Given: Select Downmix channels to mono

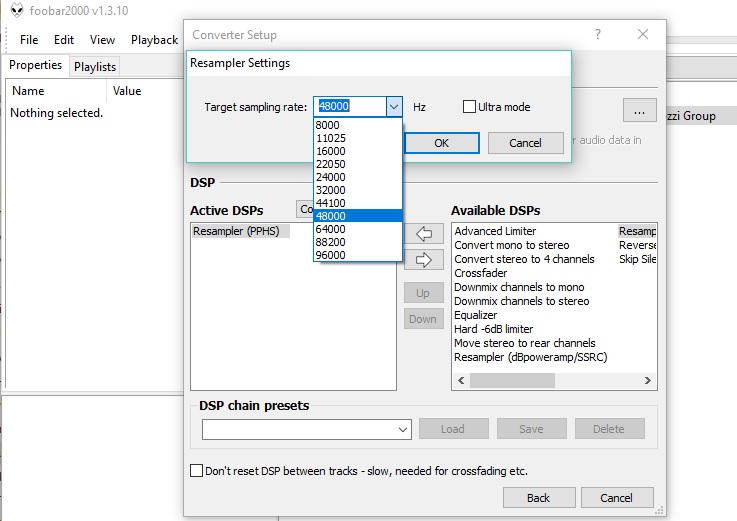Looking at the screenshot, I should coord(519,287).
